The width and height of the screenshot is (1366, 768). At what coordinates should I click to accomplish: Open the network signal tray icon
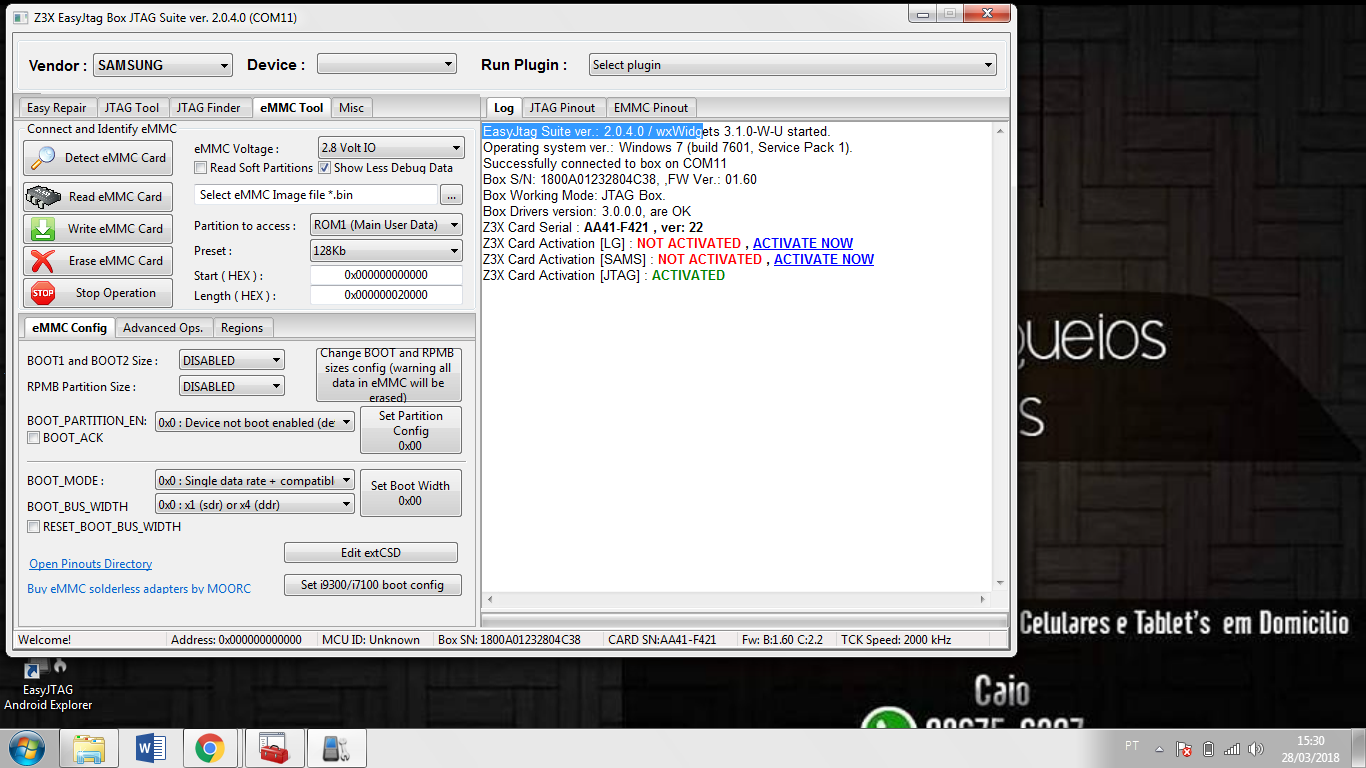click(x=1232, y=749)
